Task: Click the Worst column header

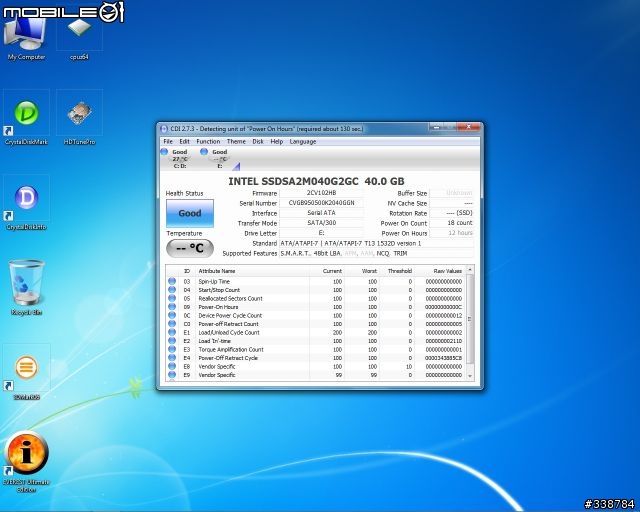Action: click(362, 271)
